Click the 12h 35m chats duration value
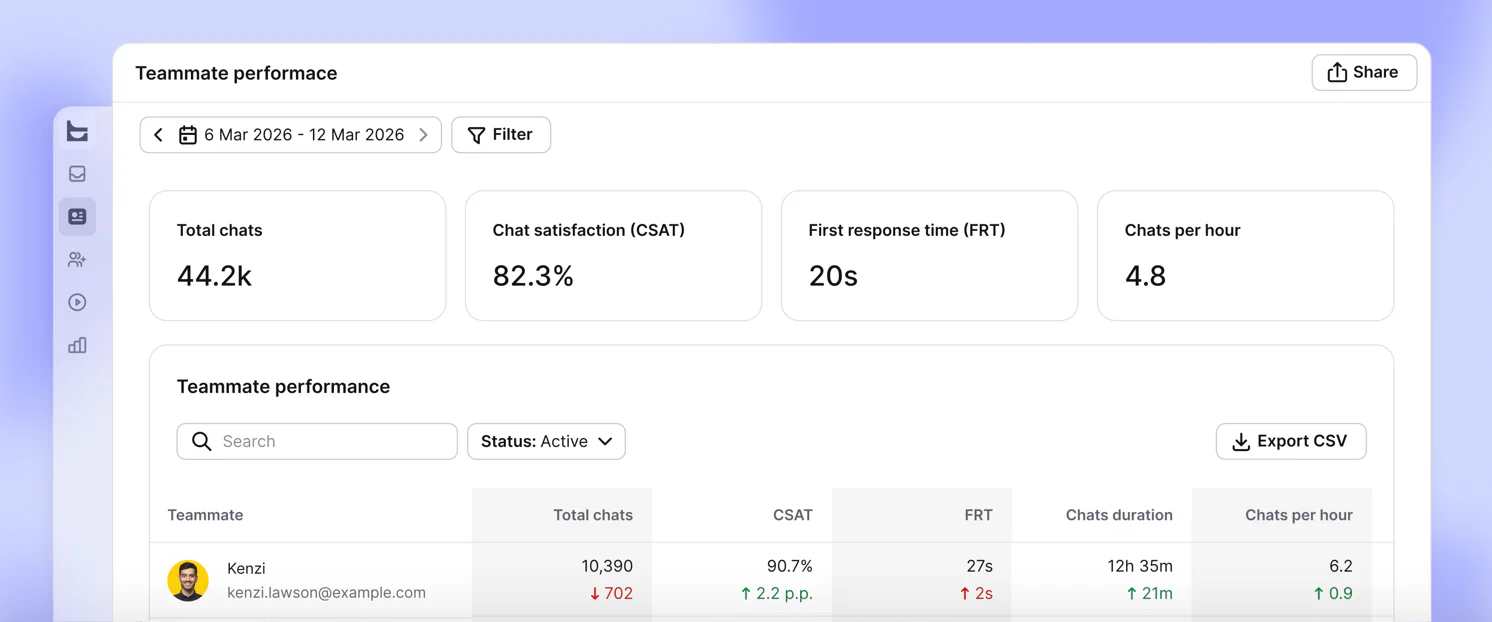The width and height of the screenshot is (1492, 622). [x=1139, y=567]
